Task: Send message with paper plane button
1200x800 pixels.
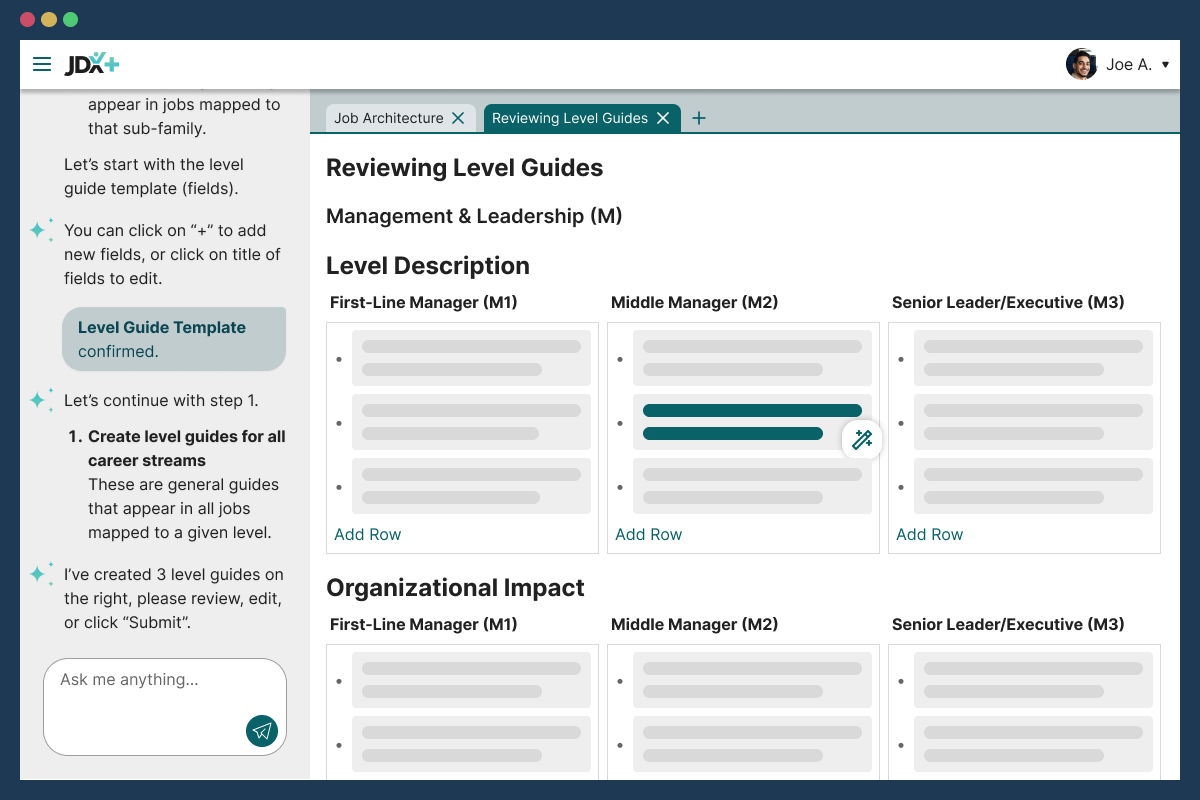Action: pos(262,731)
